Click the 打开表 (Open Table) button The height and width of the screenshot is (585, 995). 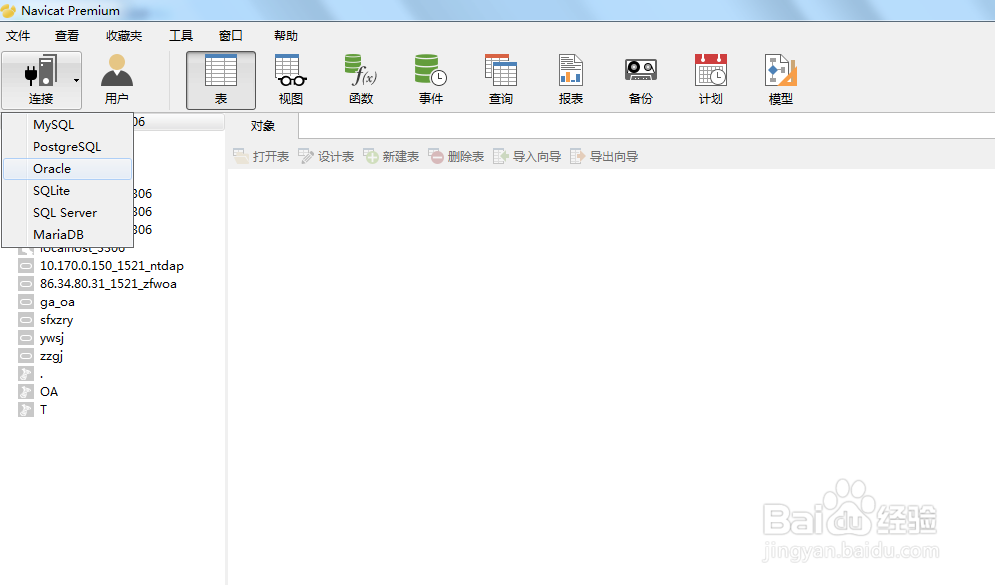261,156
